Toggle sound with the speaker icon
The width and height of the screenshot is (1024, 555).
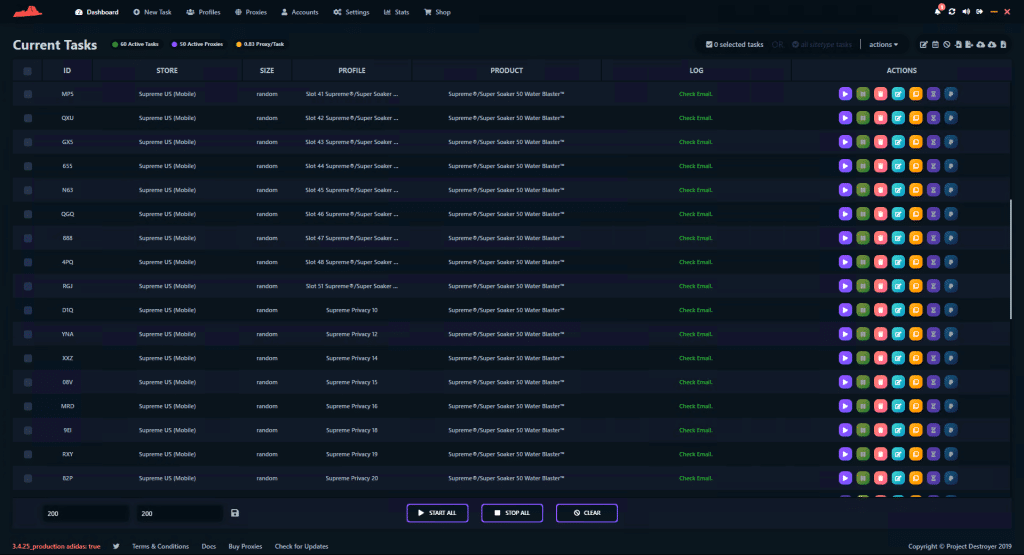(966, 12)
